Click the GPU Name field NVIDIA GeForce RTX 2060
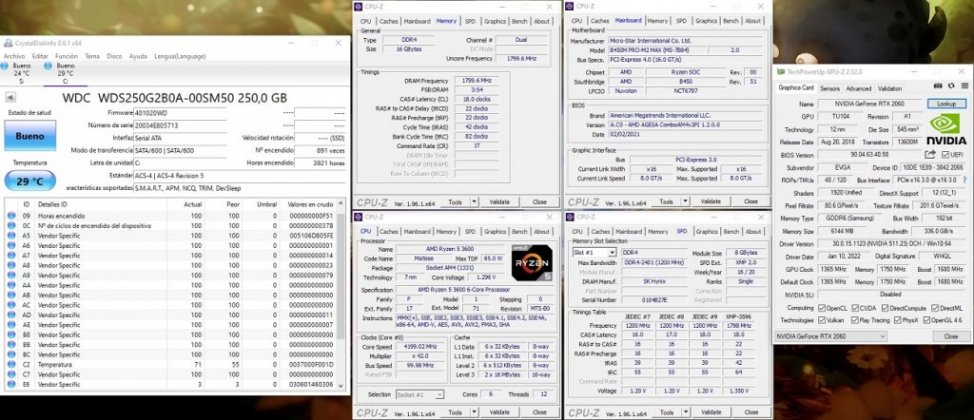974x420 pixels. tap(870, 104)
